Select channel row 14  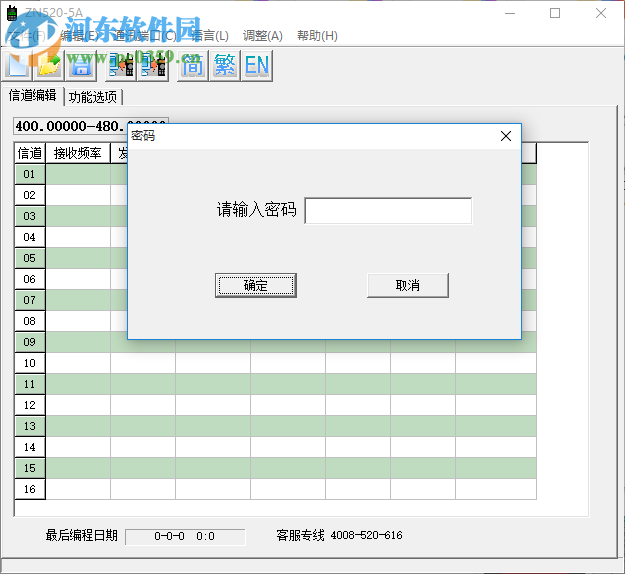(29, 447)
